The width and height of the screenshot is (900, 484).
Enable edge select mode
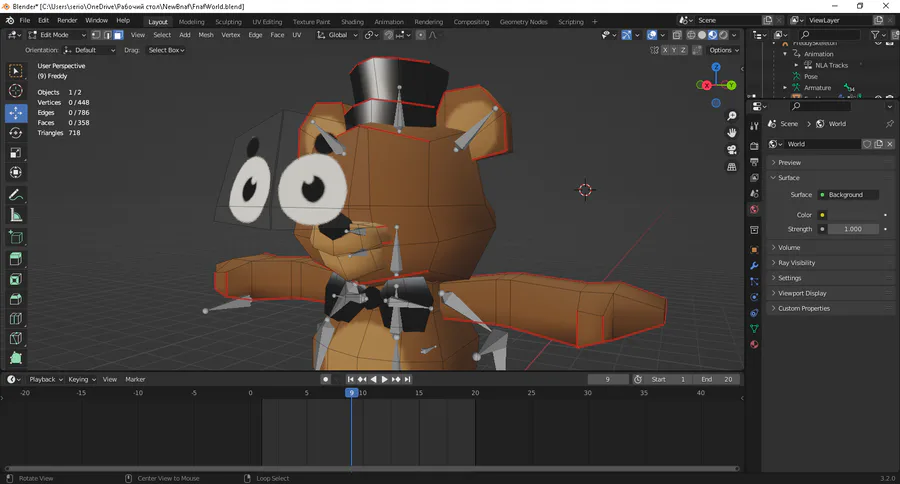click(107, 35)
